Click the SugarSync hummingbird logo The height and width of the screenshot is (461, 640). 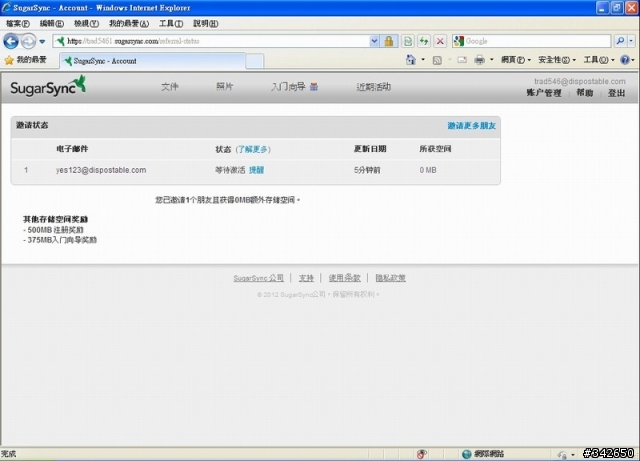[x=48, y=86]
